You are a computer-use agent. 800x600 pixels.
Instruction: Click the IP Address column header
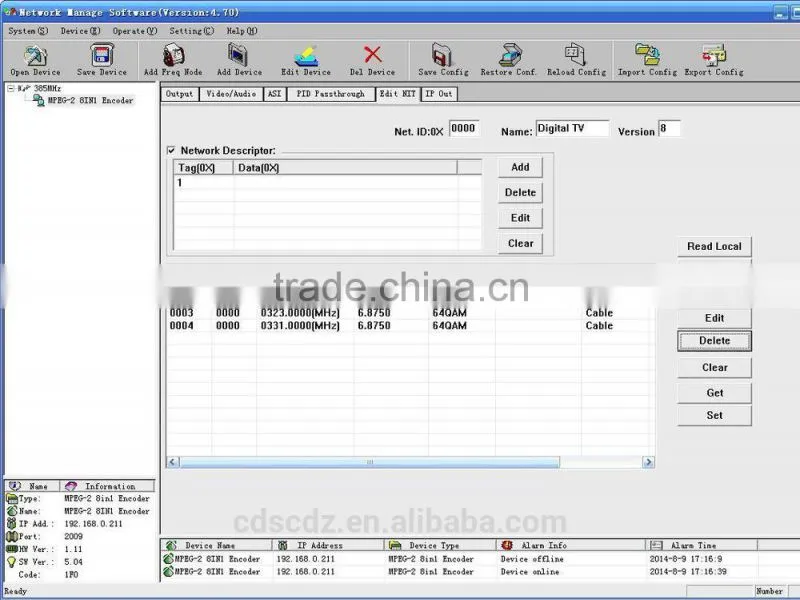pyautogui.click(x=328, y=545)
